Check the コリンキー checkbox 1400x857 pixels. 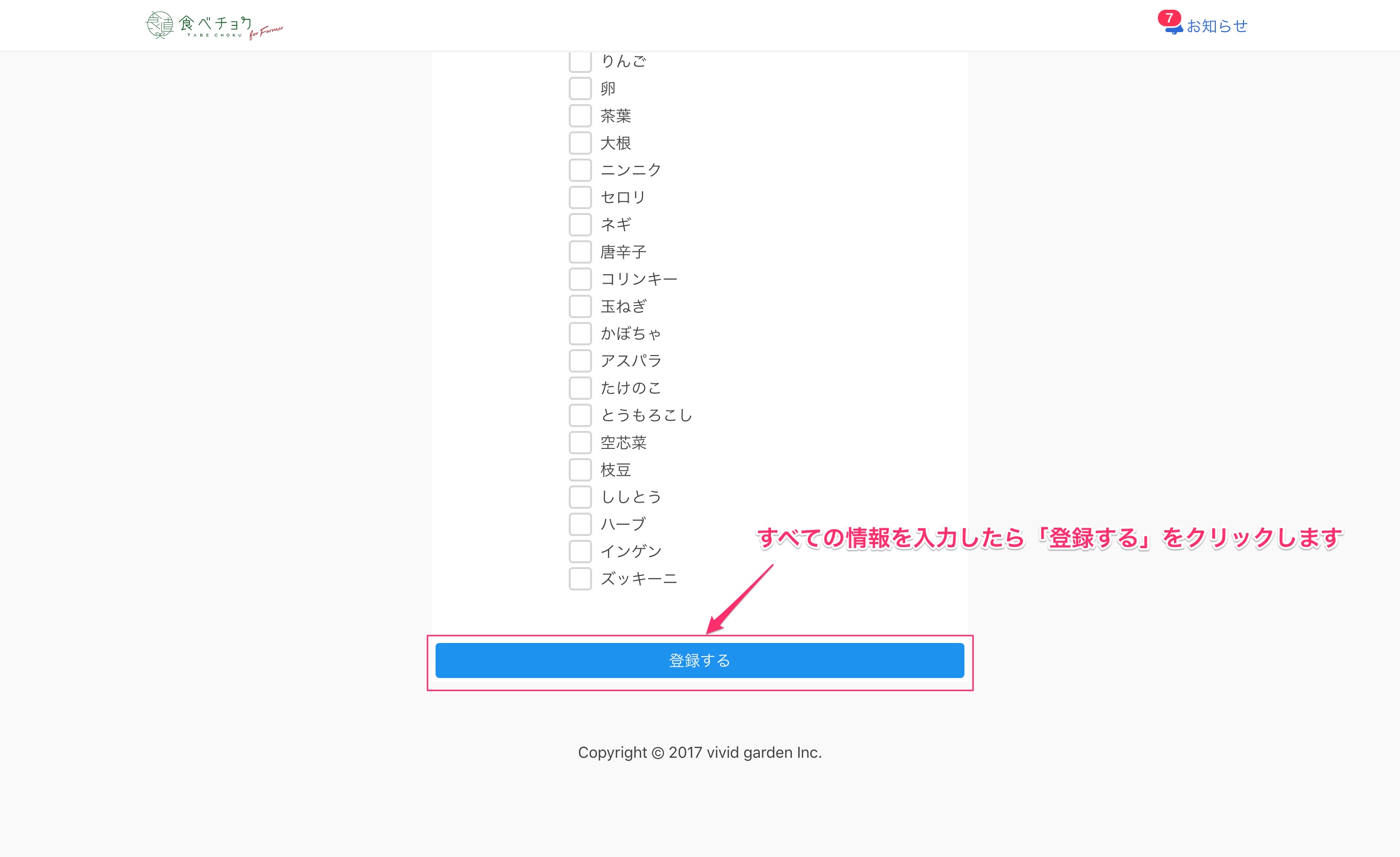580,279
